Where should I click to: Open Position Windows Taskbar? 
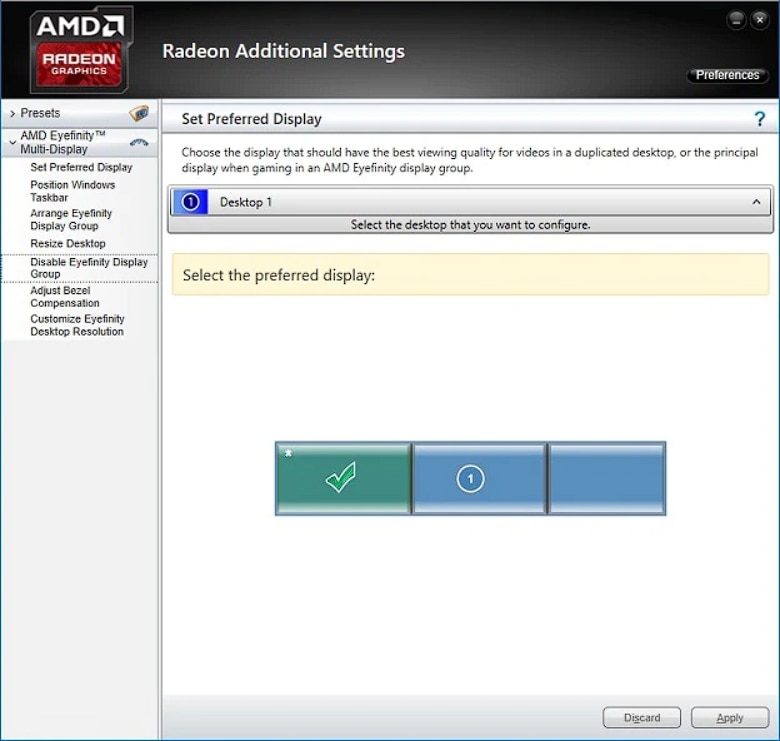(73, 191)
